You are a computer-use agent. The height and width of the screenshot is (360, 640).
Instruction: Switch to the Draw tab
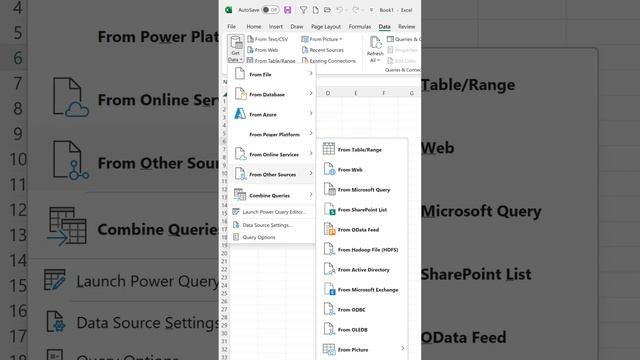297,27
